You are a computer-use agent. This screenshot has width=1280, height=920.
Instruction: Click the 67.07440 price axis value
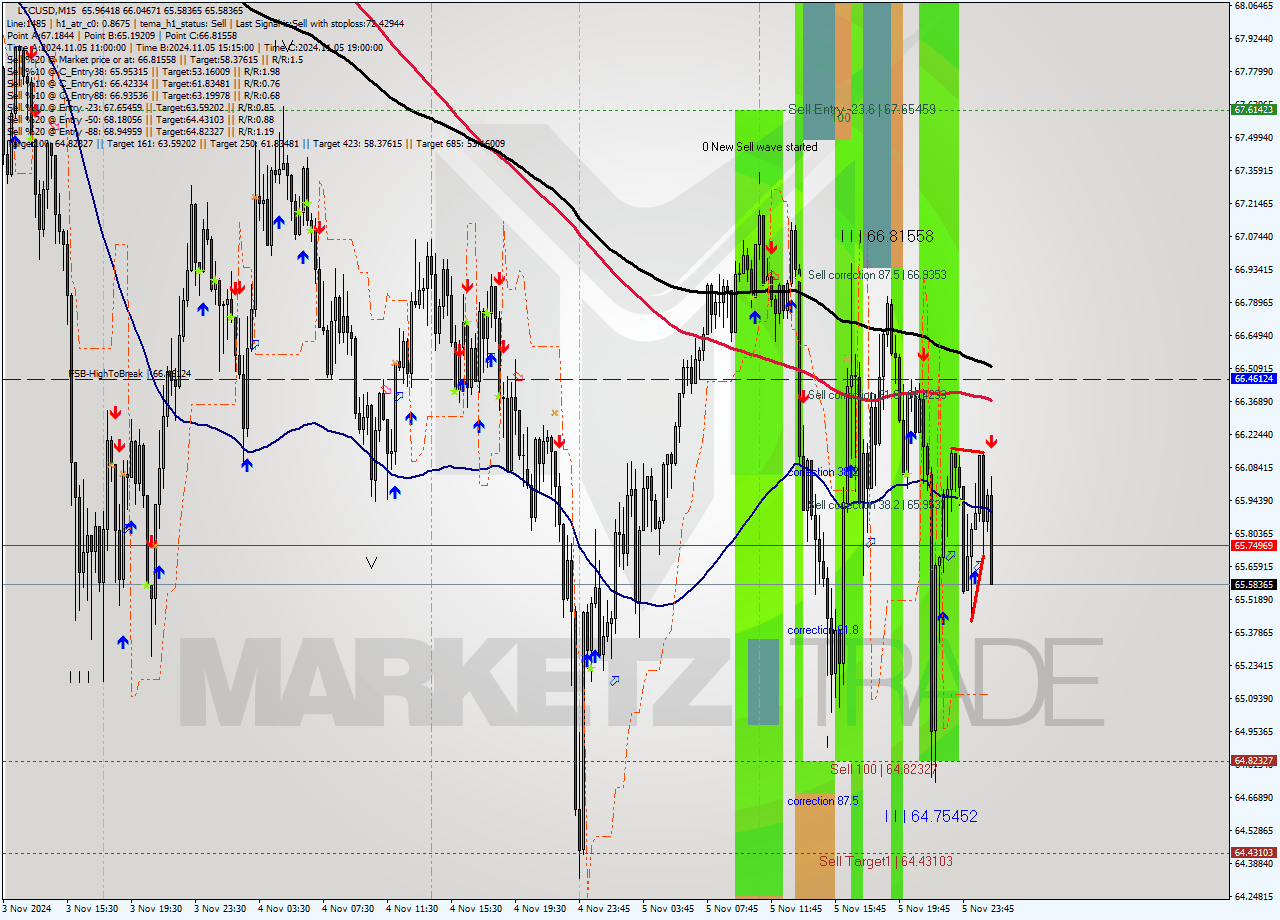pos(1254,237)
